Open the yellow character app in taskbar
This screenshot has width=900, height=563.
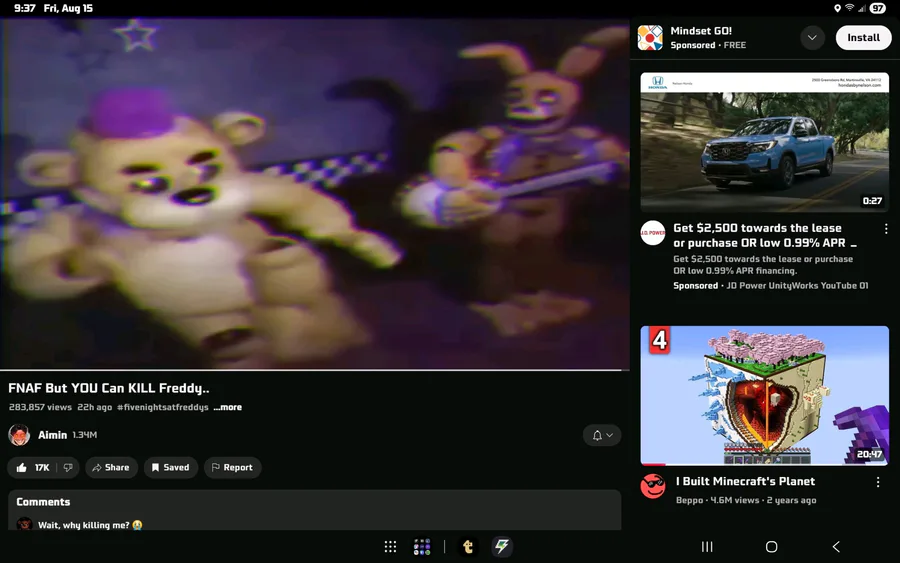(x=468, y=547)
